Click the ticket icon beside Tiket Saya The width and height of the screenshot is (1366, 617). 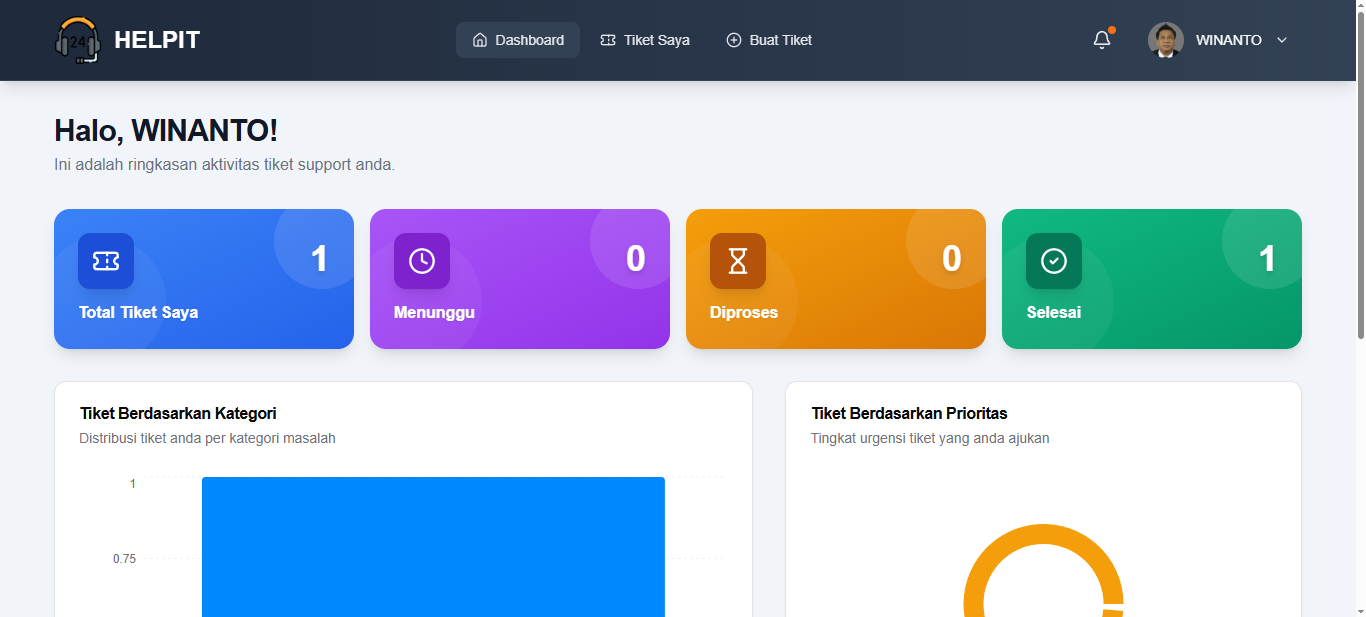[x=608, y=40]
